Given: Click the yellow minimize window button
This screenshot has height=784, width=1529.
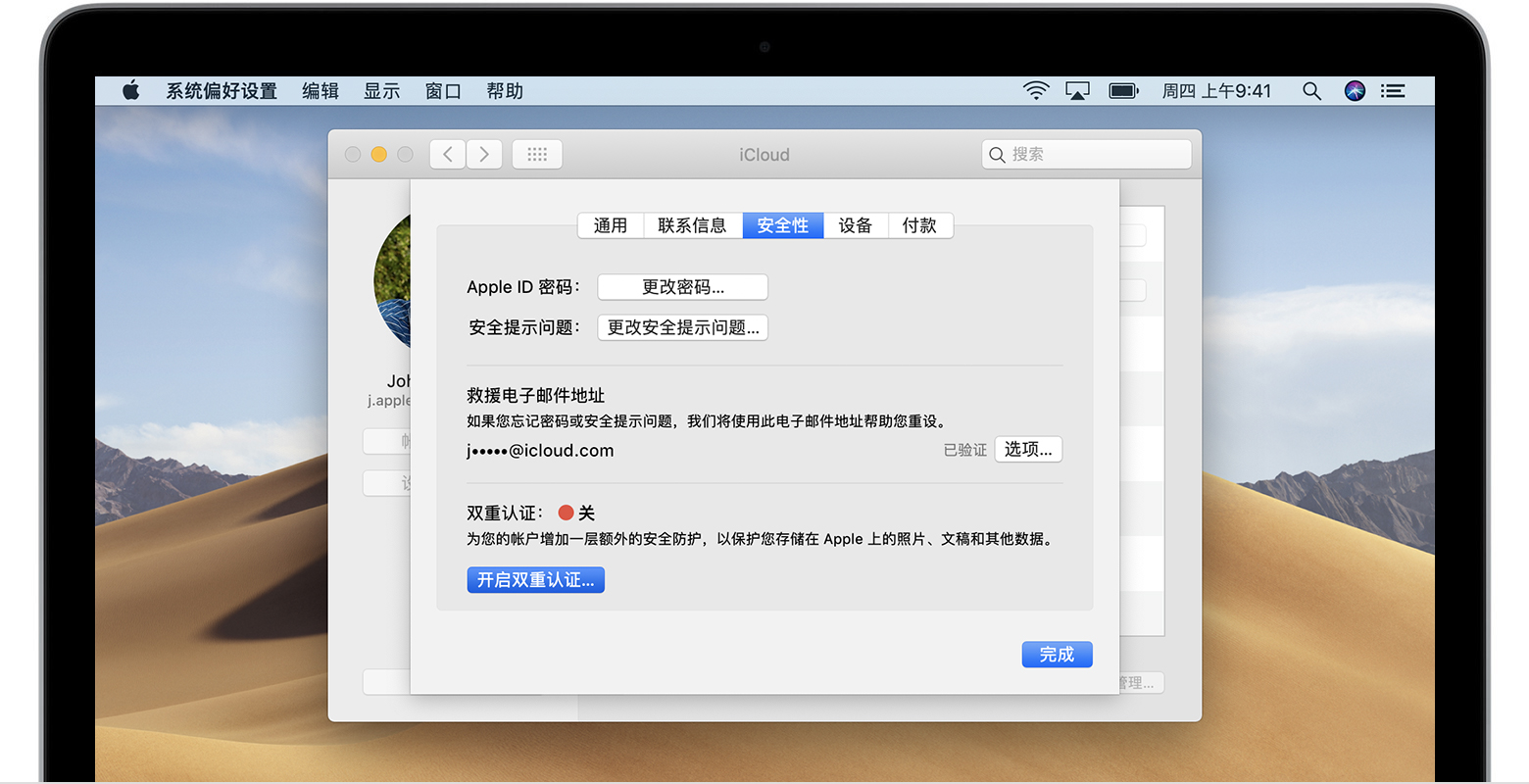Looking at the screenshot, I should coord(379,154).
